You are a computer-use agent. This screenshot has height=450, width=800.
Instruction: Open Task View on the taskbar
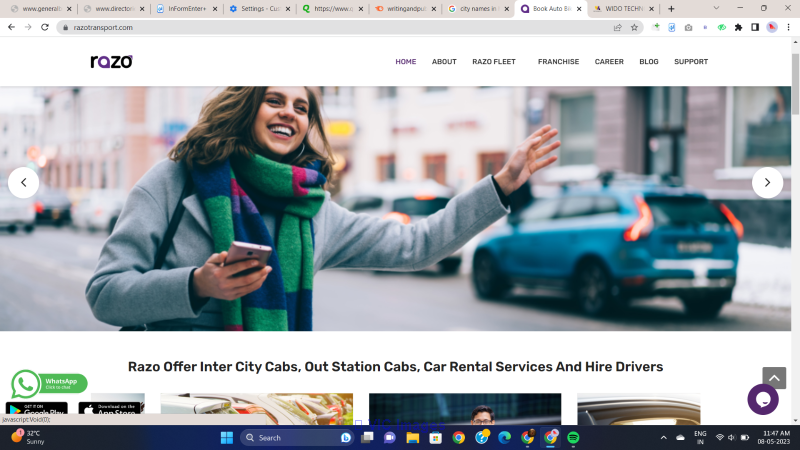pos(367,438)
